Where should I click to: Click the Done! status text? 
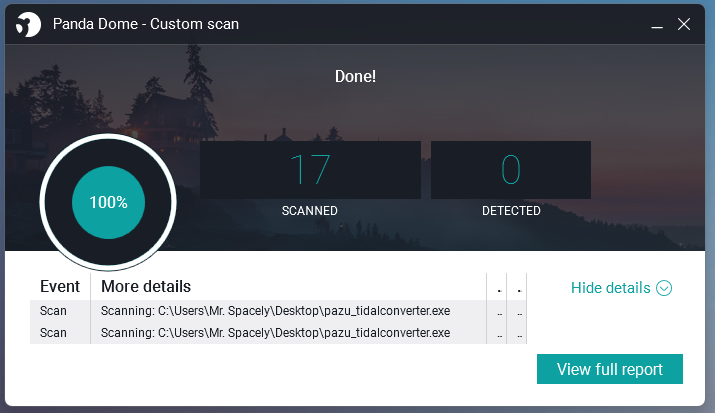(x=355, y=76)
